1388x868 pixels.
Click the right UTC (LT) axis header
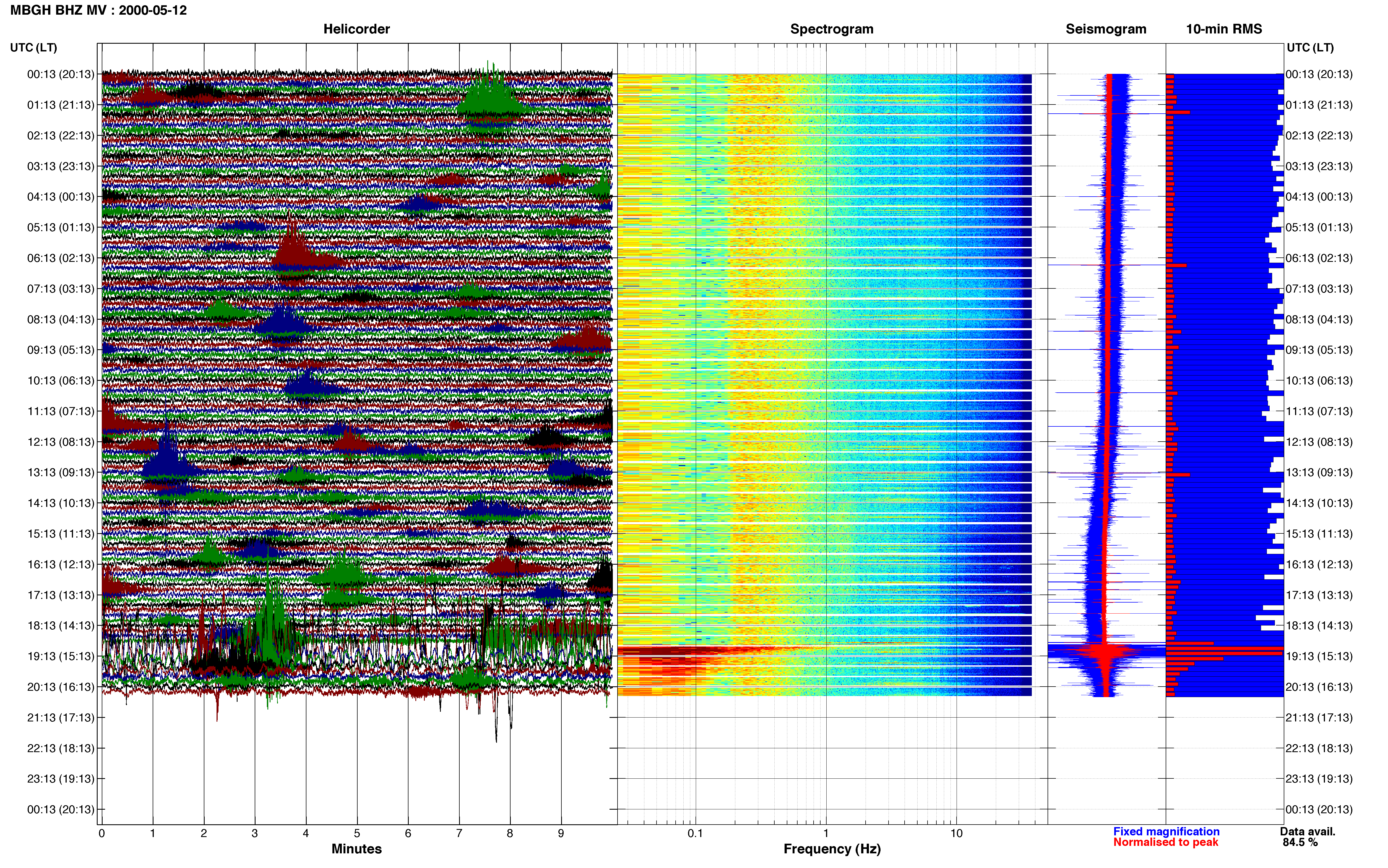[x=1310, y=48]
